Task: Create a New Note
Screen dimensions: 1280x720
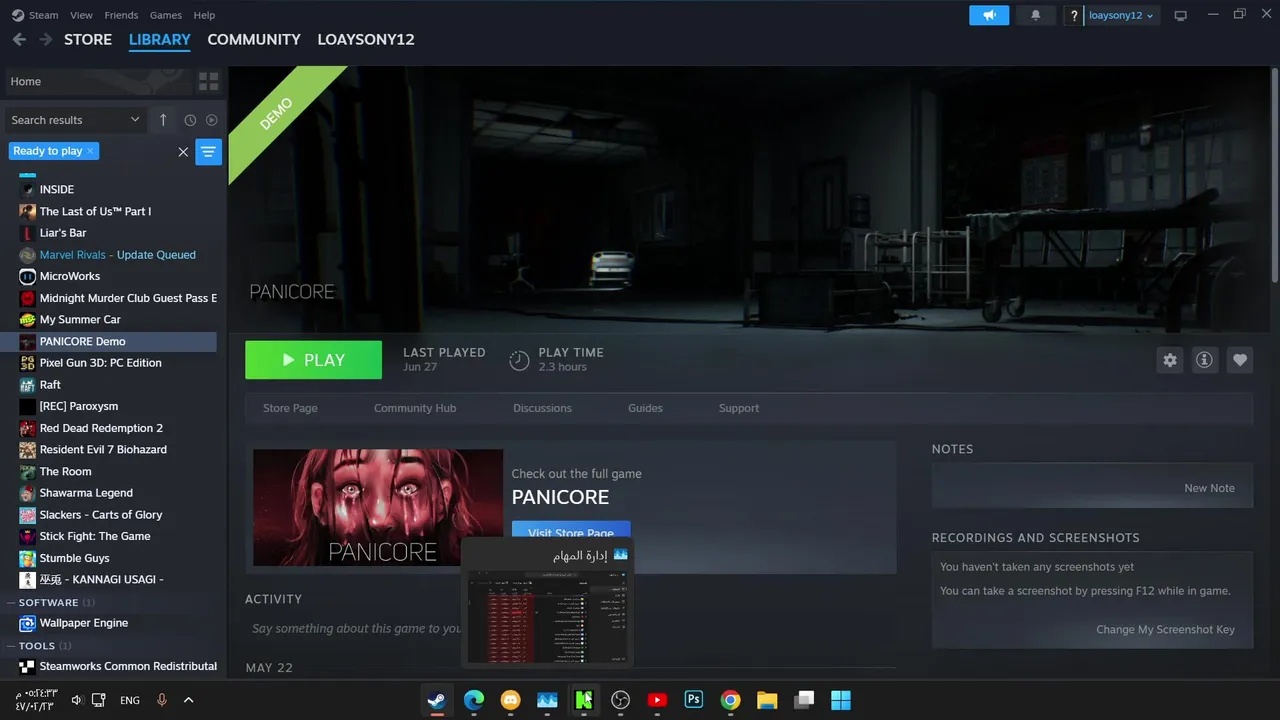Action: 1209,488
